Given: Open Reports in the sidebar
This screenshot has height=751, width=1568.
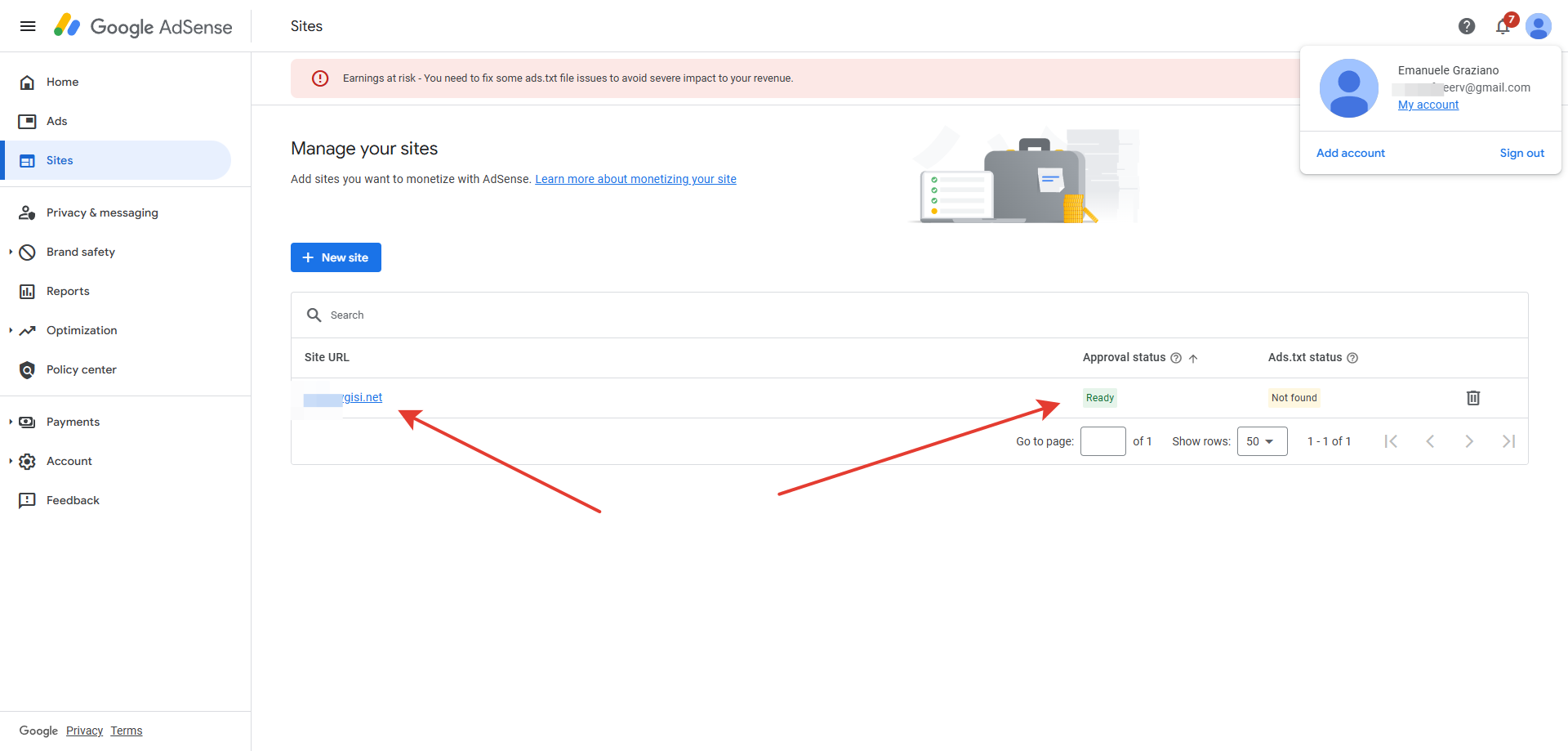Looking at the screenshot, I should 115,291.
